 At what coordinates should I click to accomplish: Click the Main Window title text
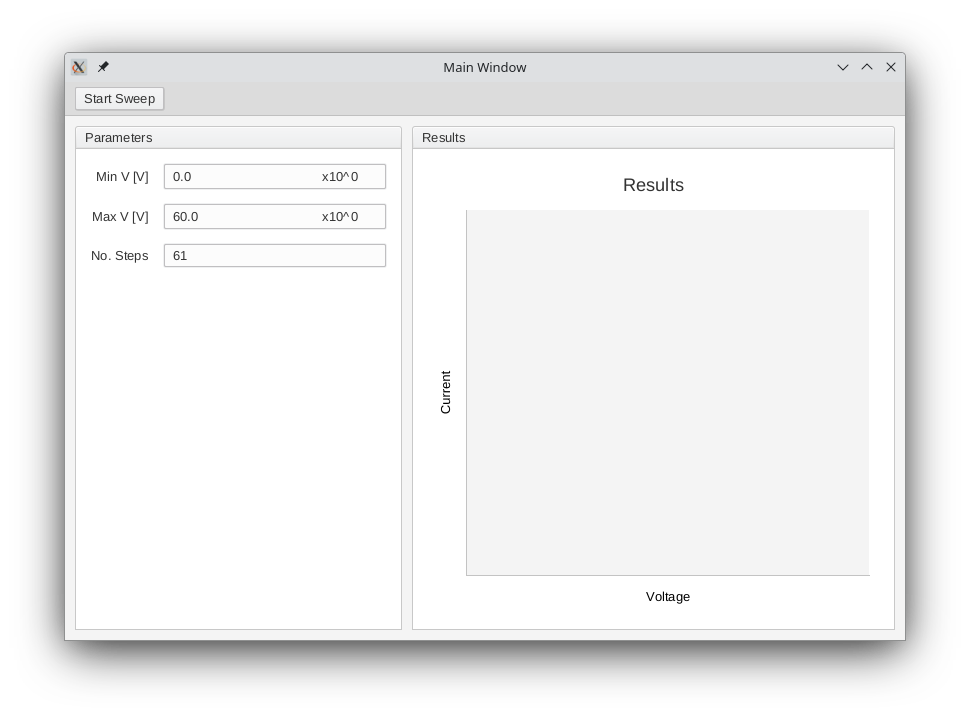click(484, 67)
